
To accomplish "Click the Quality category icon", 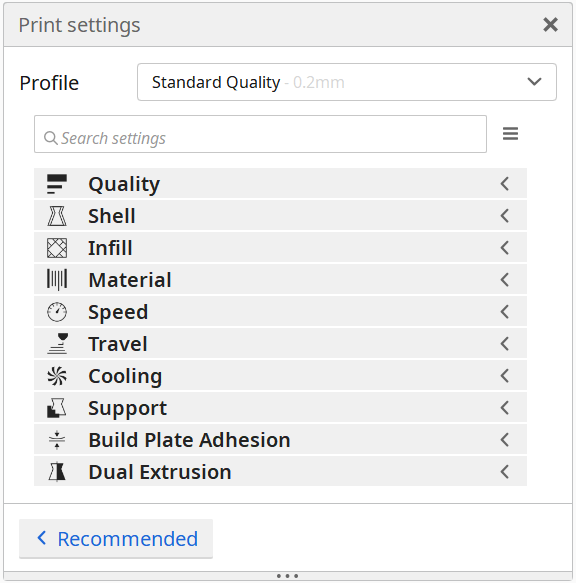I will pyautogui.click(x=57, y=184).
